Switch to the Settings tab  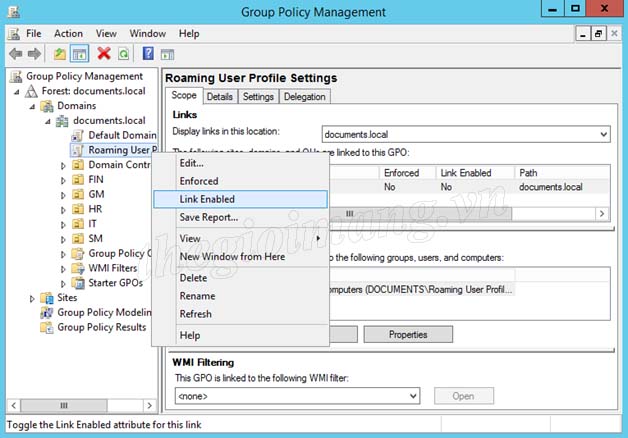pyautogui.click(x=258, y=97)
